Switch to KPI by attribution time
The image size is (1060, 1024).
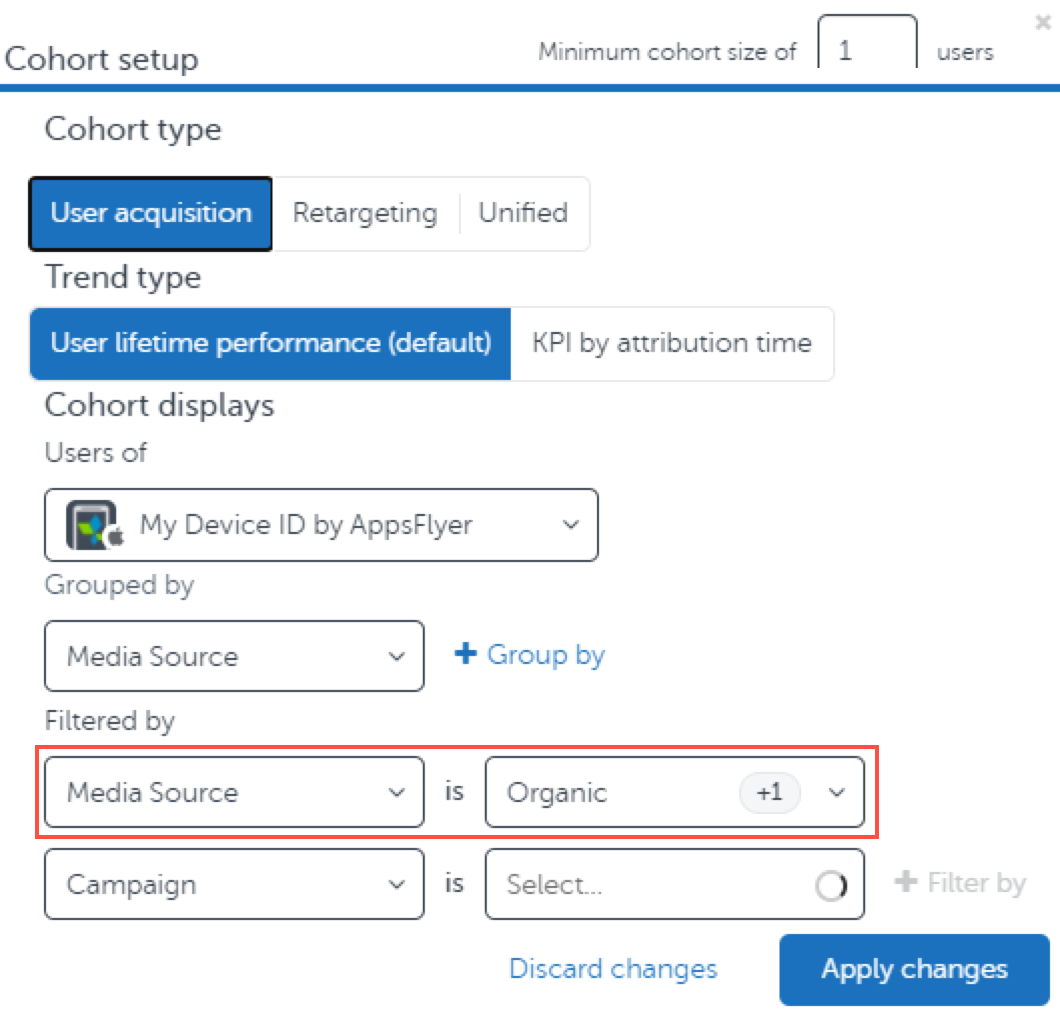pyautogui.click(x=671, y=343)
